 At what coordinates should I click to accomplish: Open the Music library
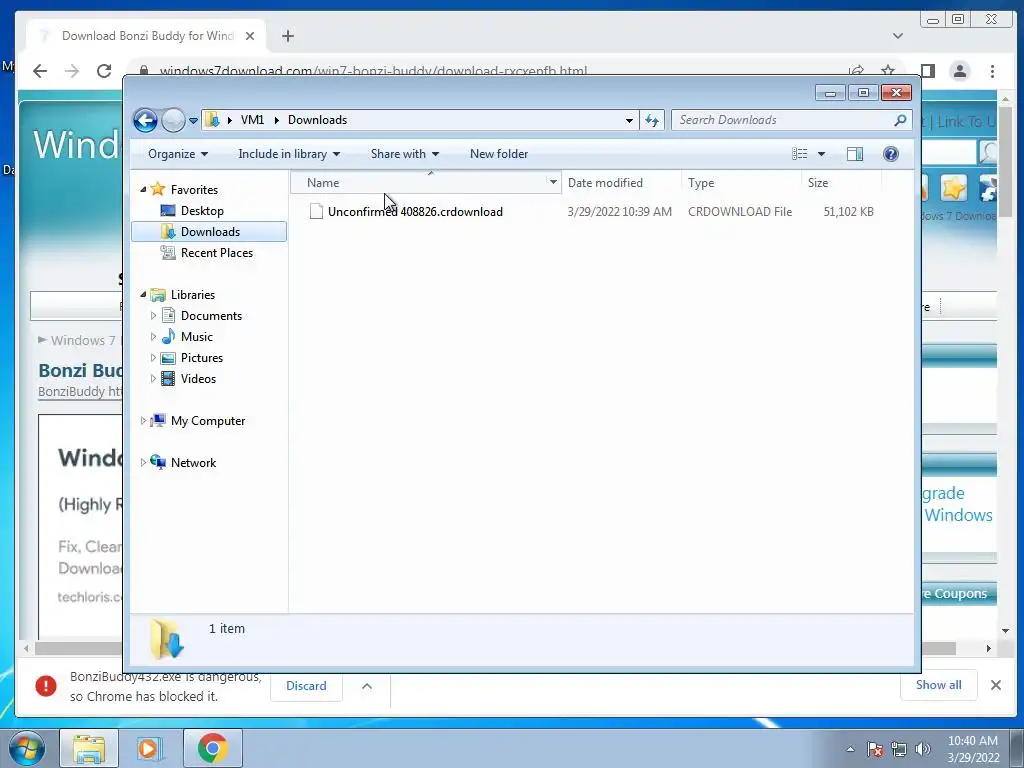[197, 336]
